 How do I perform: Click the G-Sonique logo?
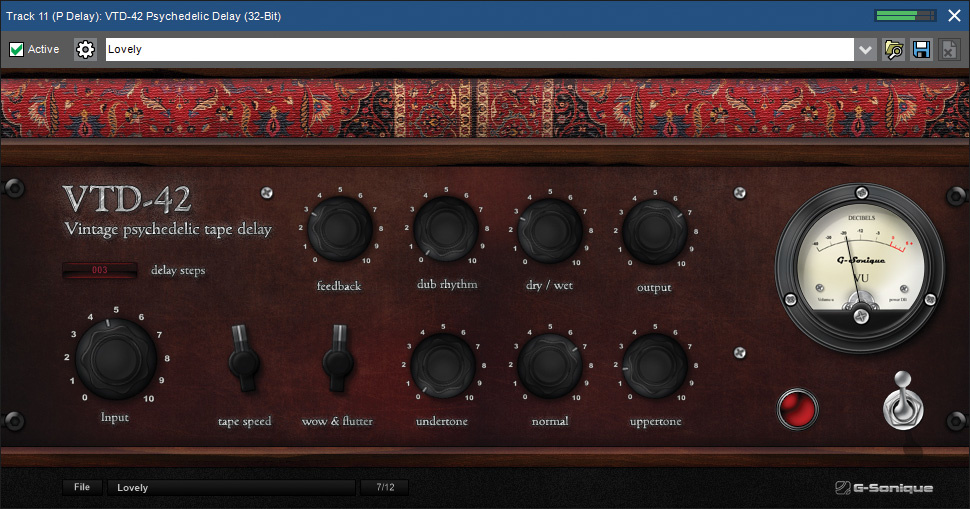click(x=884, y=488)
